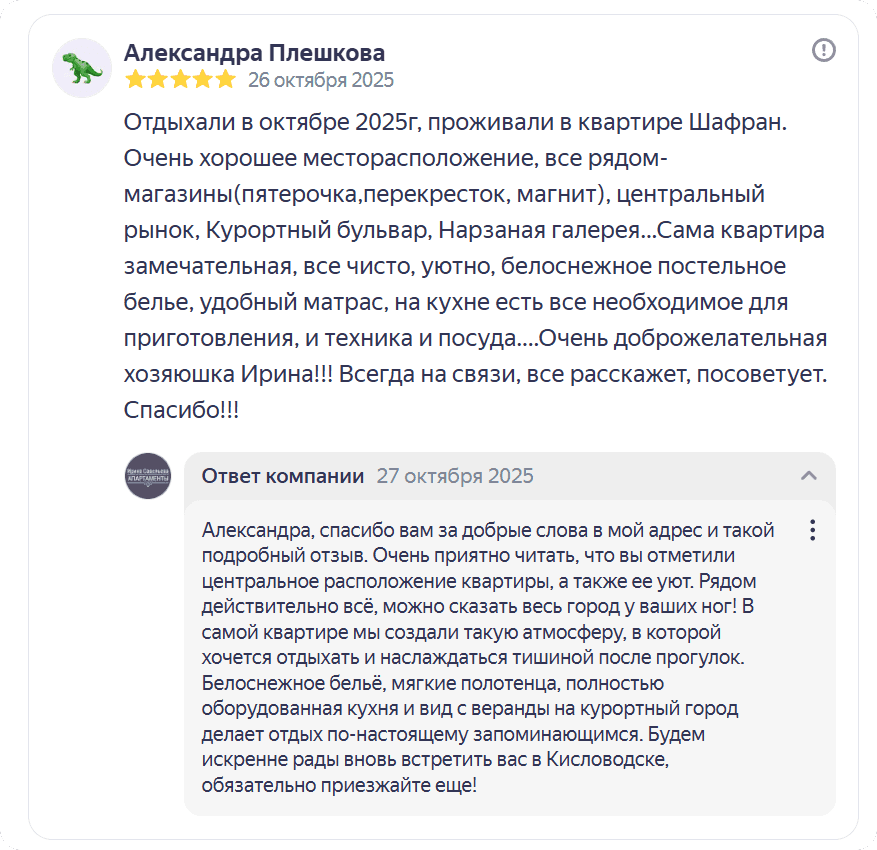
Task: Click the fourth rating star
Action: click(x=203, y=80)
